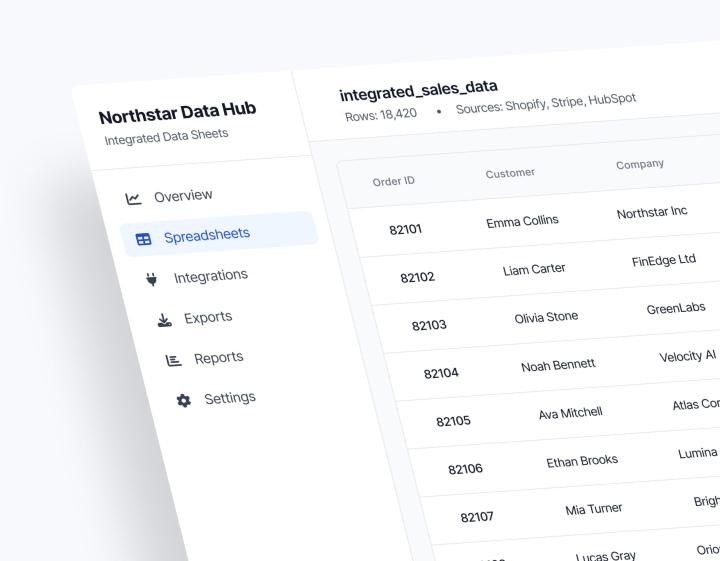
Task: Click the Integrated Data Sheets subtitle
Action: (166, 137)
